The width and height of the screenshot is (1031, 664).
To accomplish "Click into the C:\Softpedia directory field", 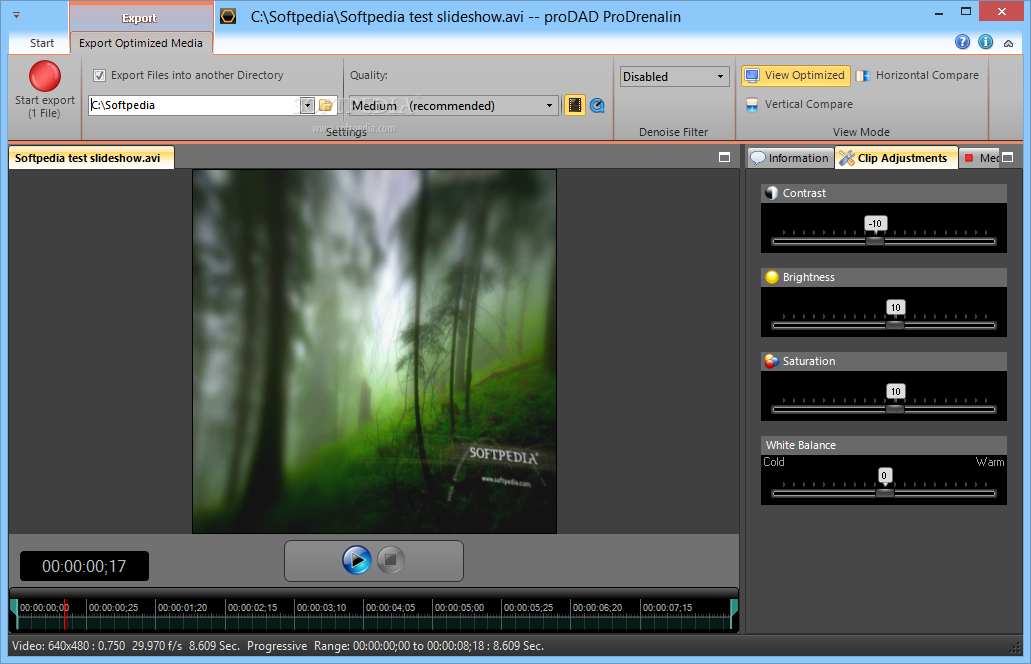I will pos(194,105).
